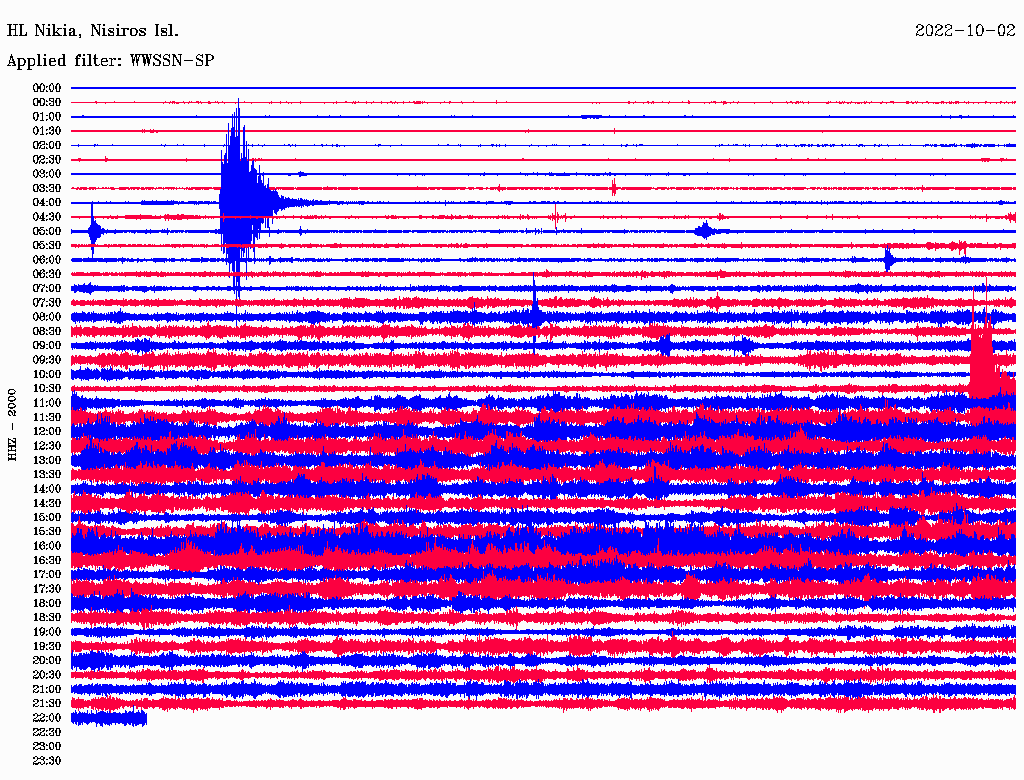This screenshot has width=1024, height=780.
Task: Click the '15:00' time label
Action: [x=46, y=517]
